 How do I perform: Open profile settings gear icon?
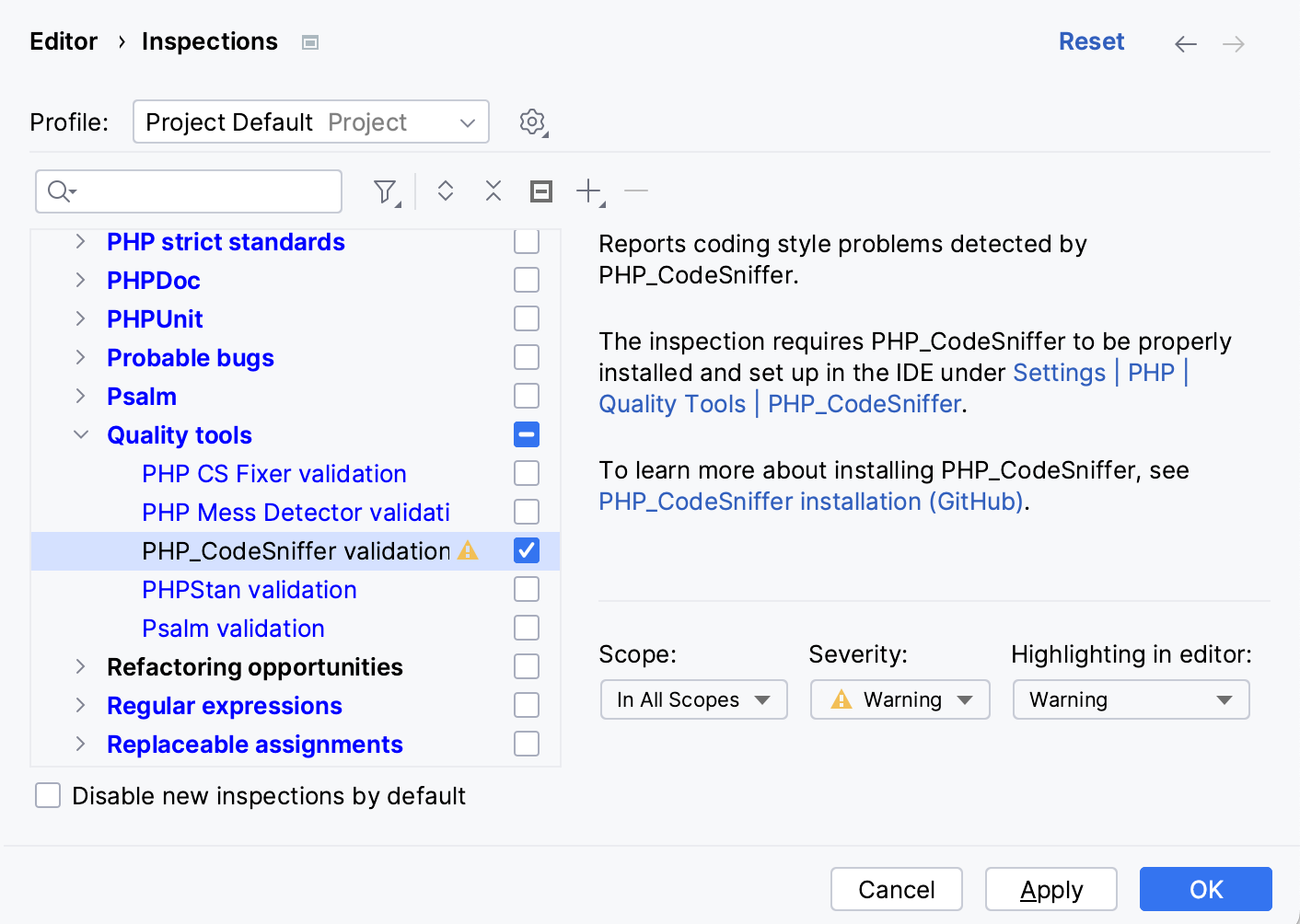532,121
